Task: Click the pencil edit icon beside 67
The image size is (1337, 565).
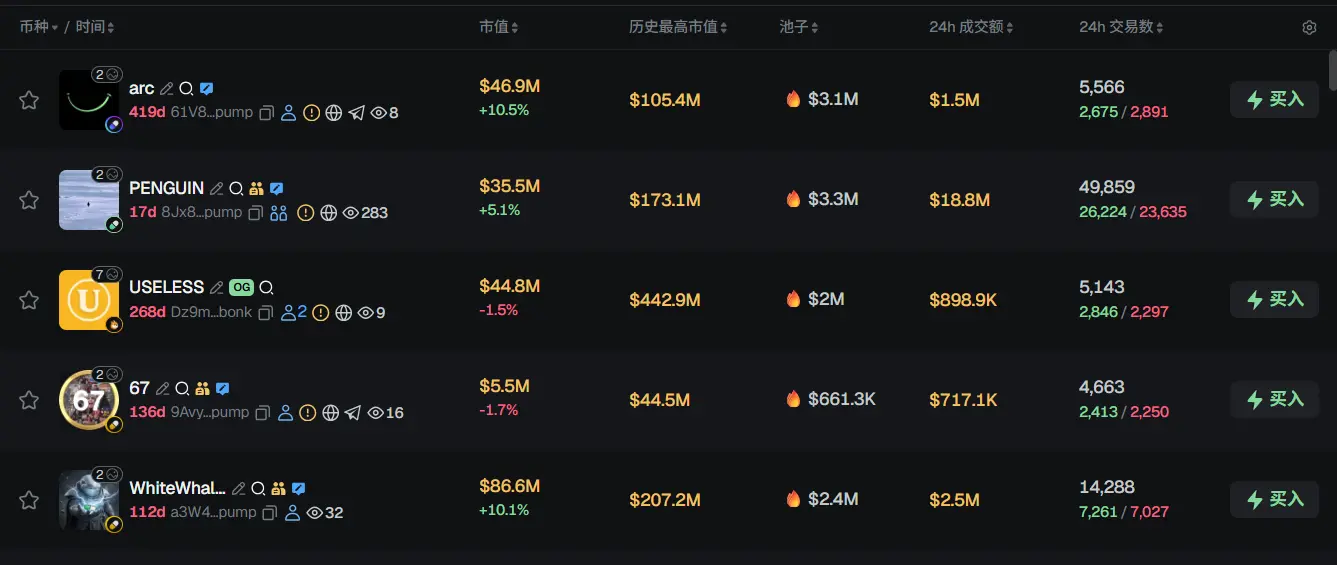Action: point(163,388)
